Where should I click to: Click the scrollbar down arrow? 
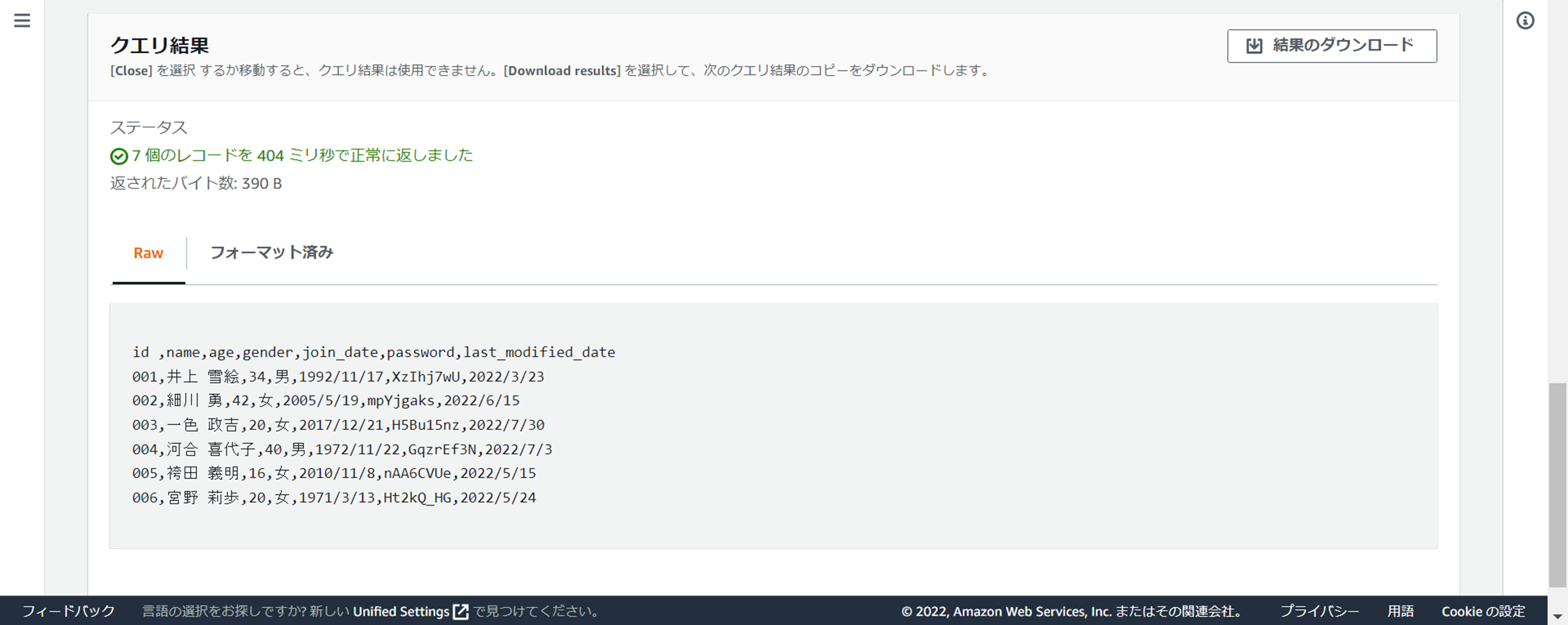click(1557, 615)
